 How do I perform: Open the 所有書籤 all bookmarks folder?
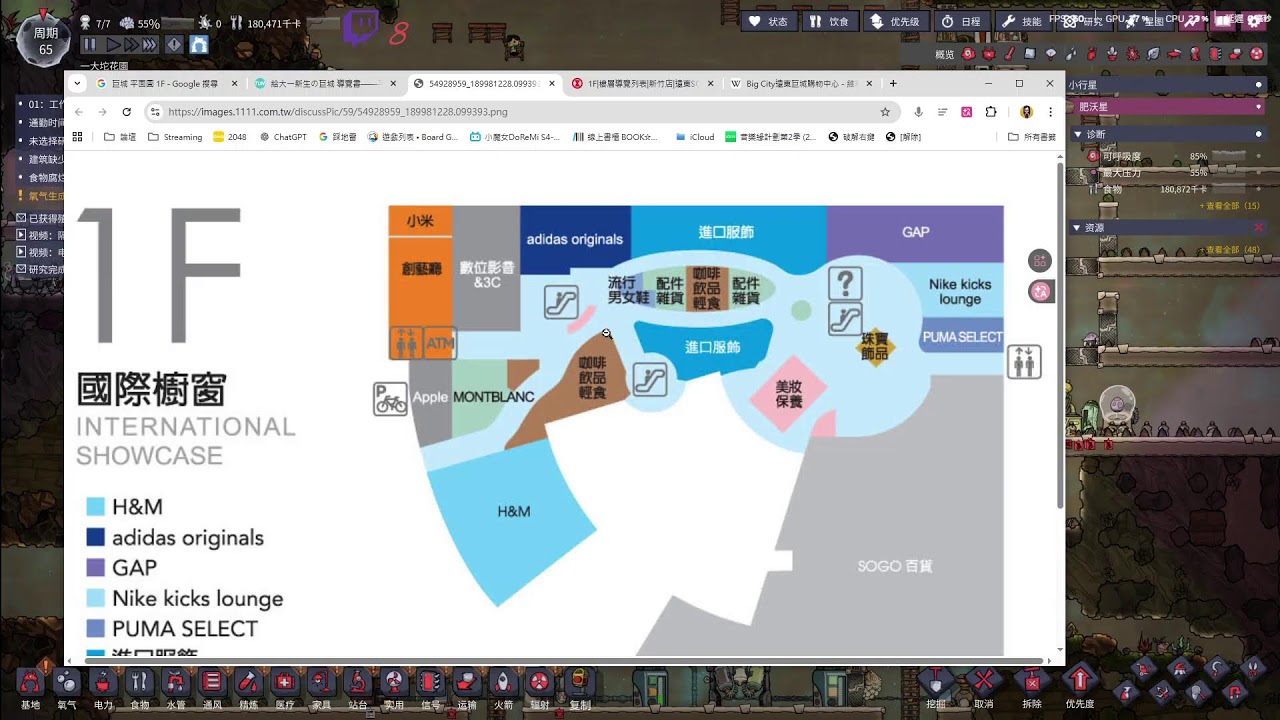pos(1032,137)
